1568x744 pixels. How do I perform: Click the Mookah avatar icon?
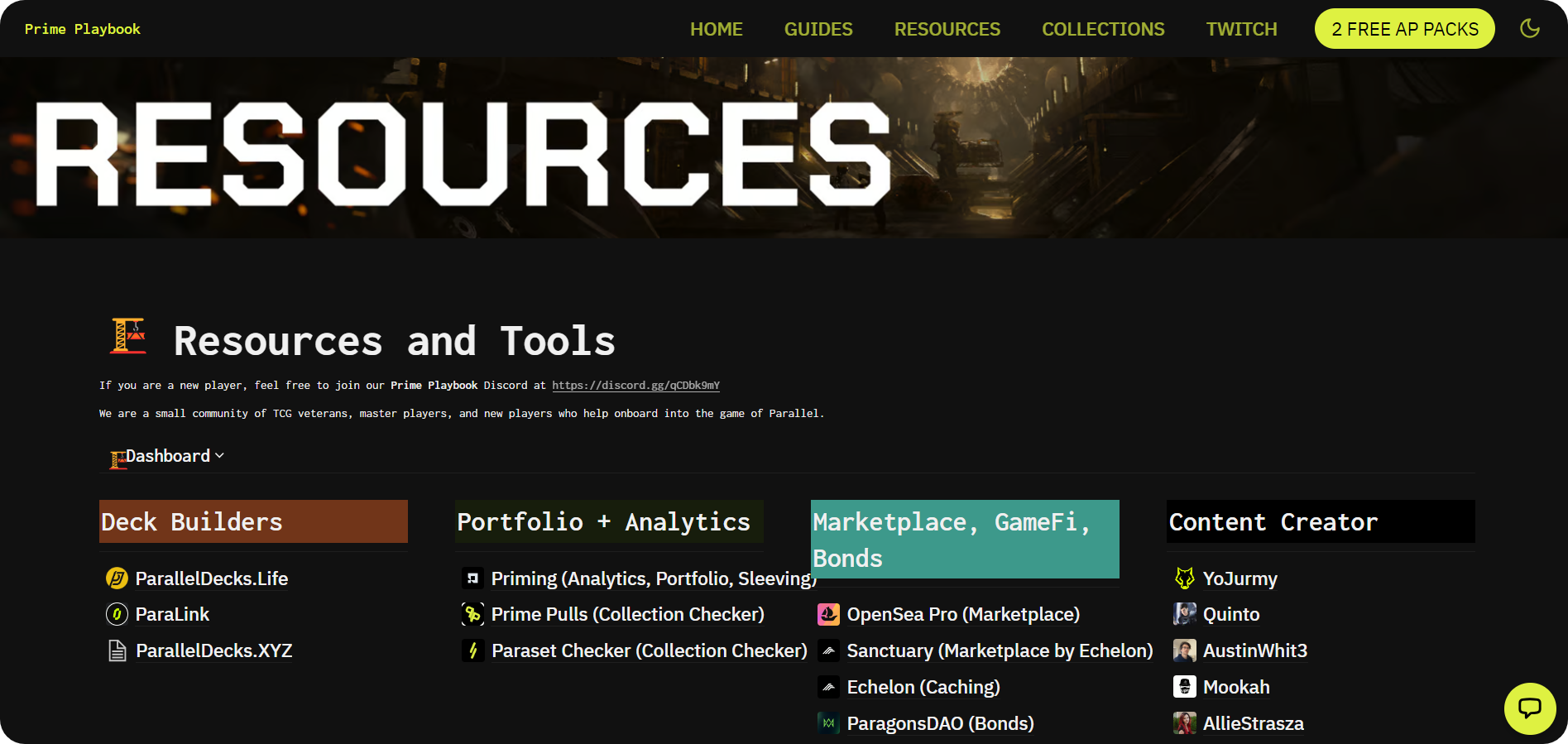coord(1184,687)
